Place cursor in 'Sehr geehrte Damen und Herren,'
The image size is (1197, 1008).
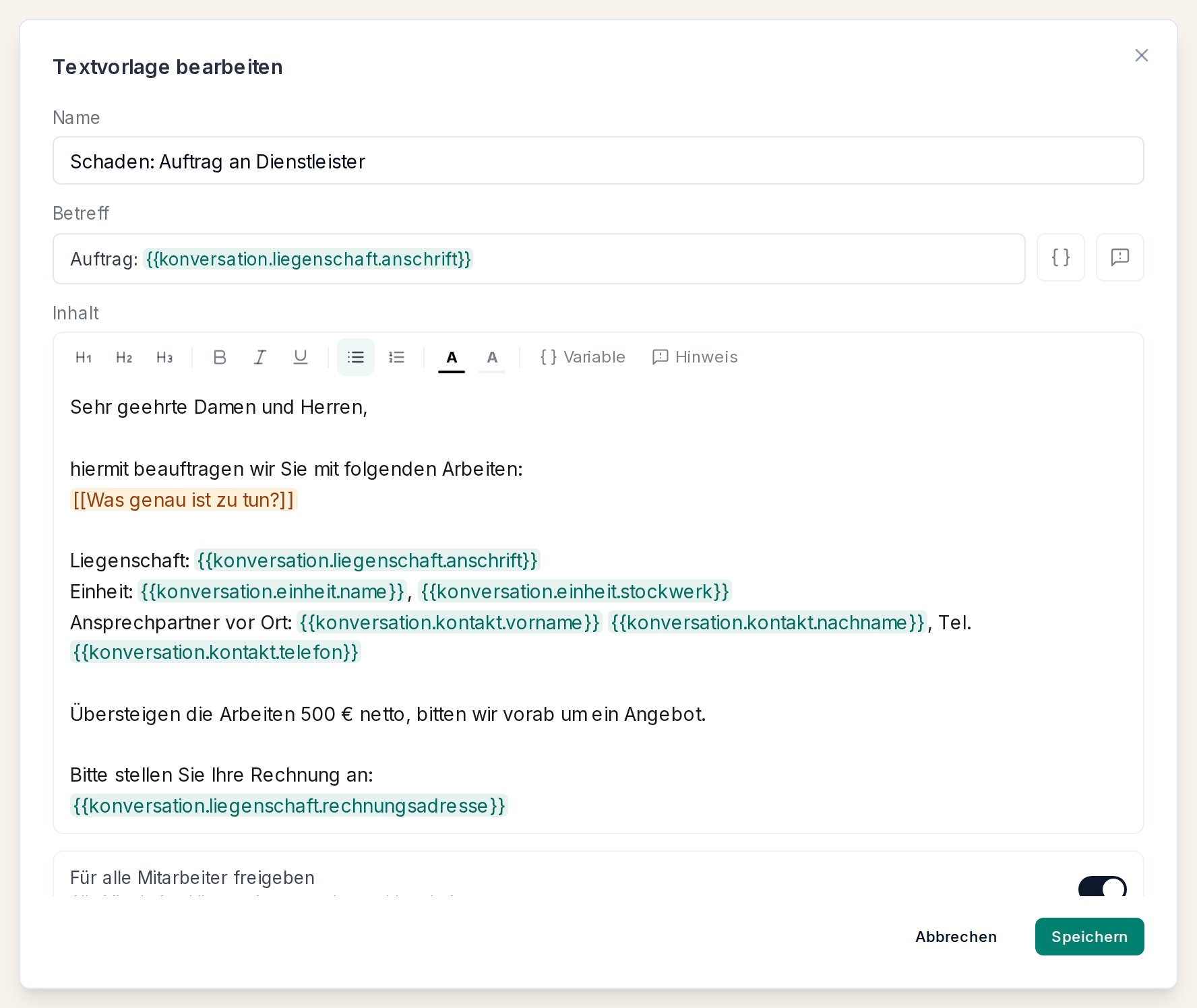(218, 407)
